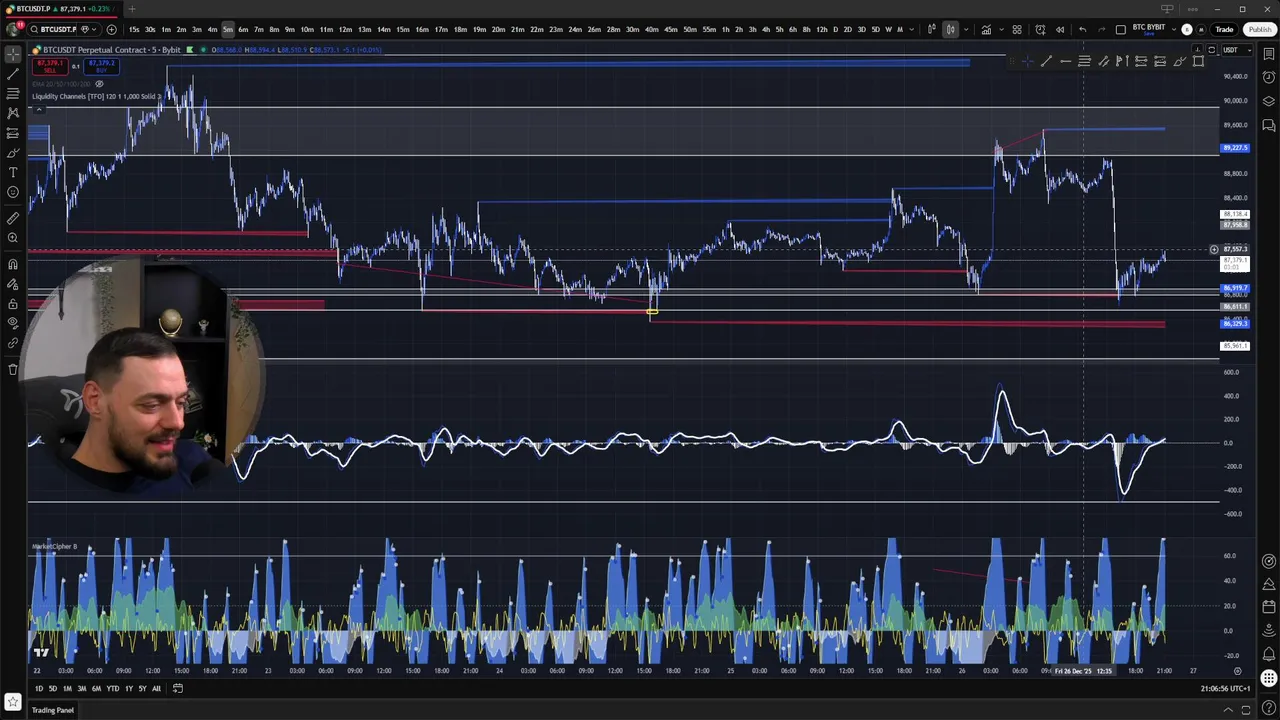Open the Fibonacci tools in left toolbar

click(x=13, y=93)
